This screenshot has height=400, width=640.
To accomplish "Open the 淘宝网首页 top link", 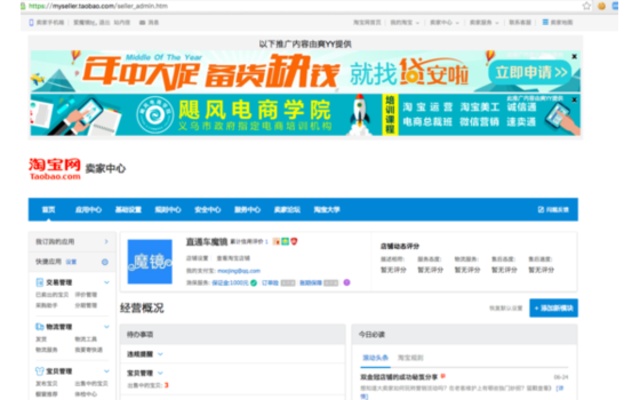I will [367, 22].
